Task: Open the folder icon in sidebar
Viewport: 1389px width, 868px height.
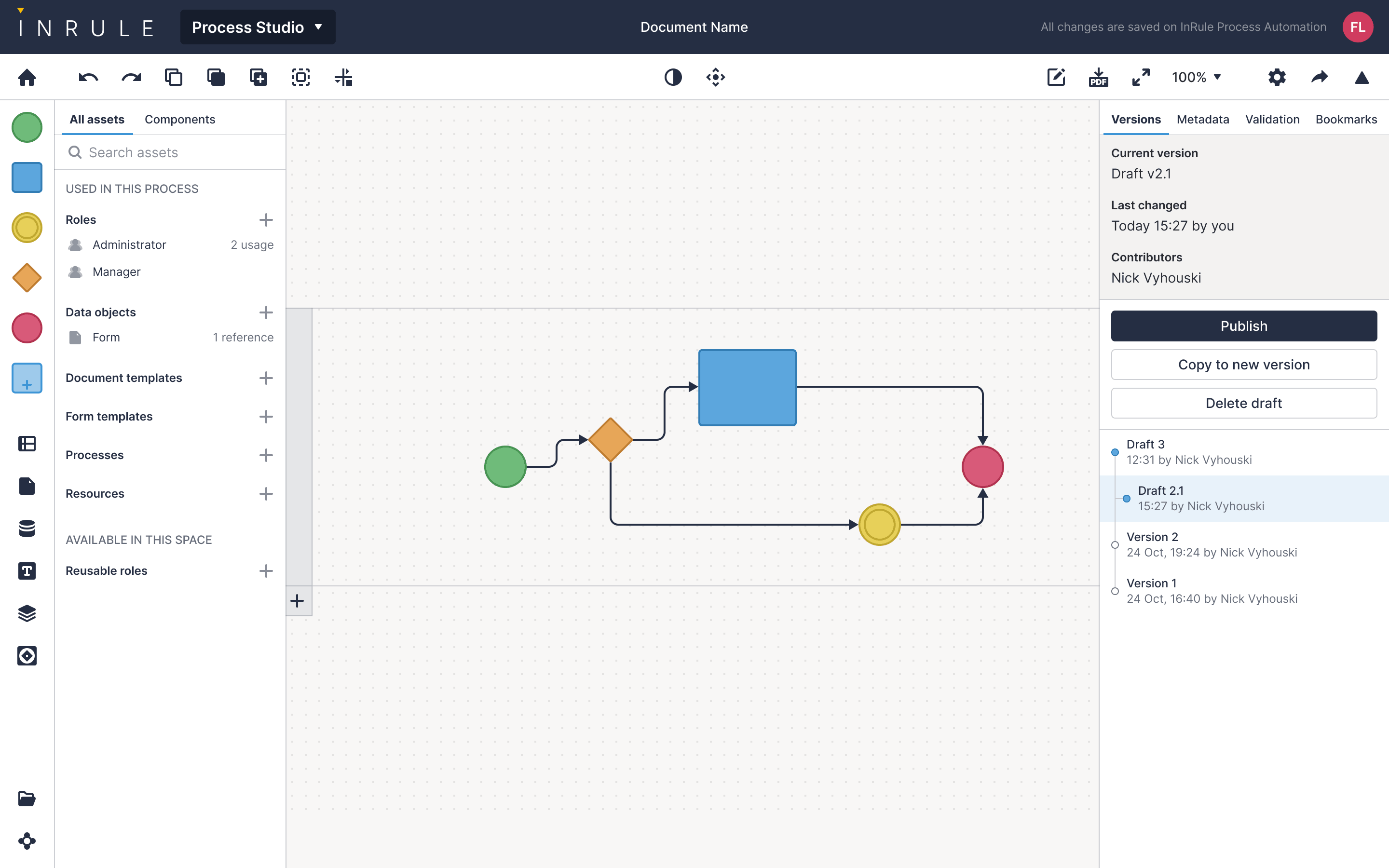Action: (27, 798)
